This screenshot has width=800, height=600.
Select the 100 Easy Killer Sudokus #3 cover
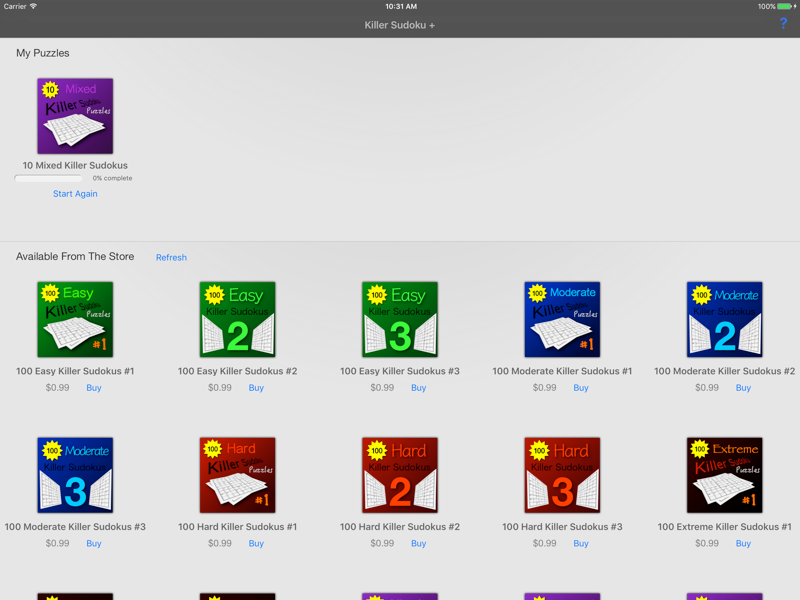click(400, 319)
